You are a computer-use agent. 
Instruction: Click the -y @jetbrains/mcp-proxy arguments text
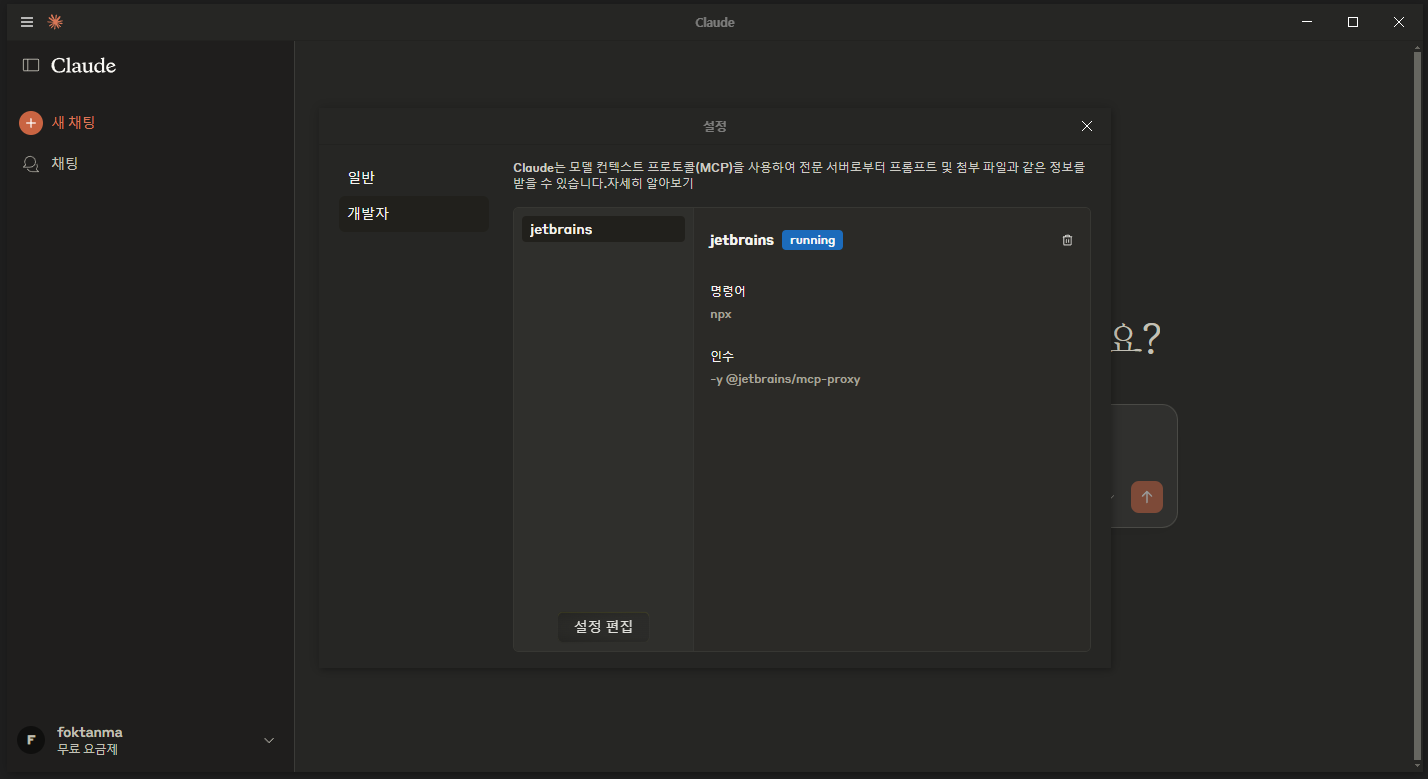click(x=785, y=379)
